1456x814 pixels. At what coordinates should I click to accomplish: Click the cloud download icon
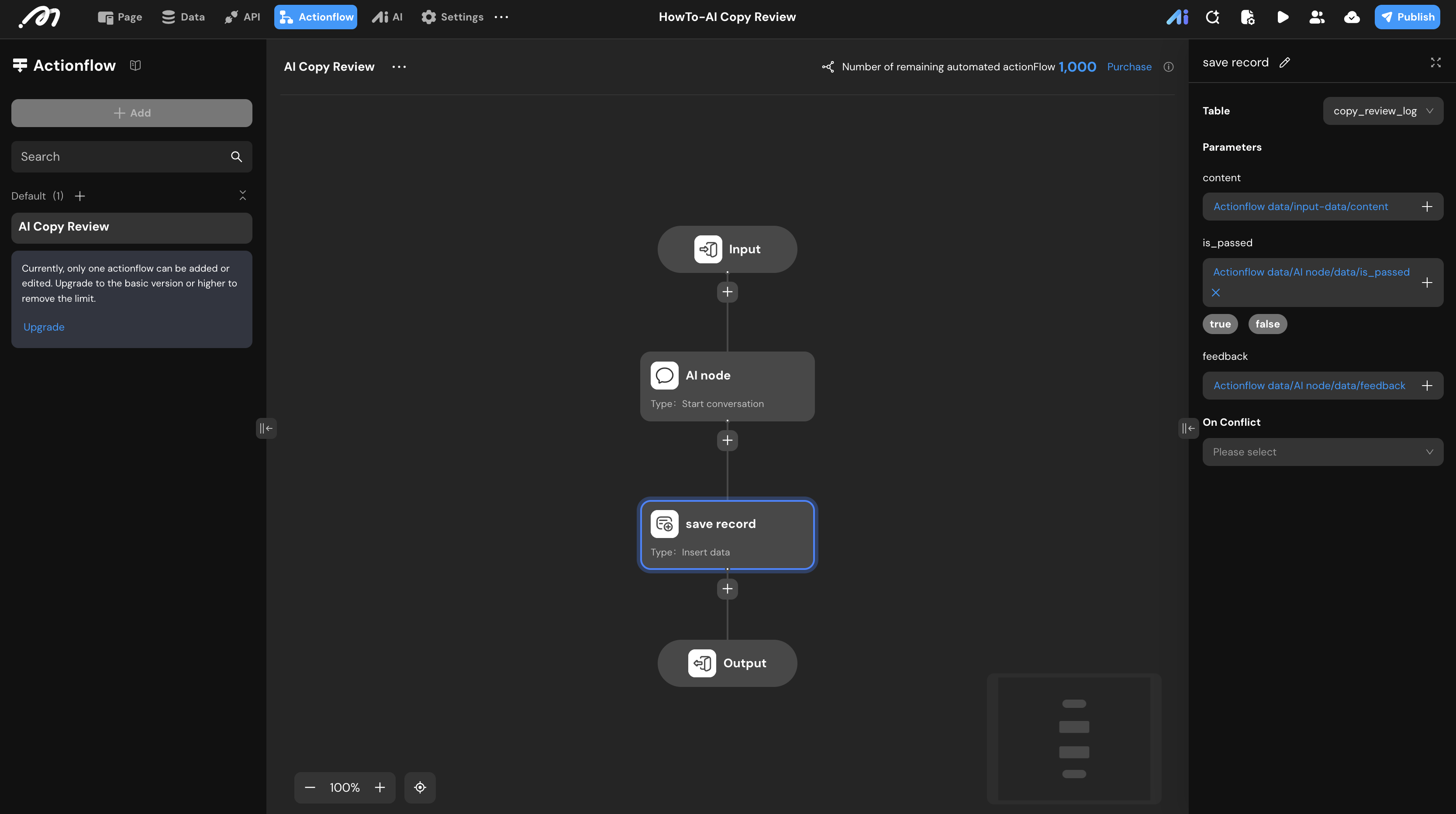[1352, 17]
